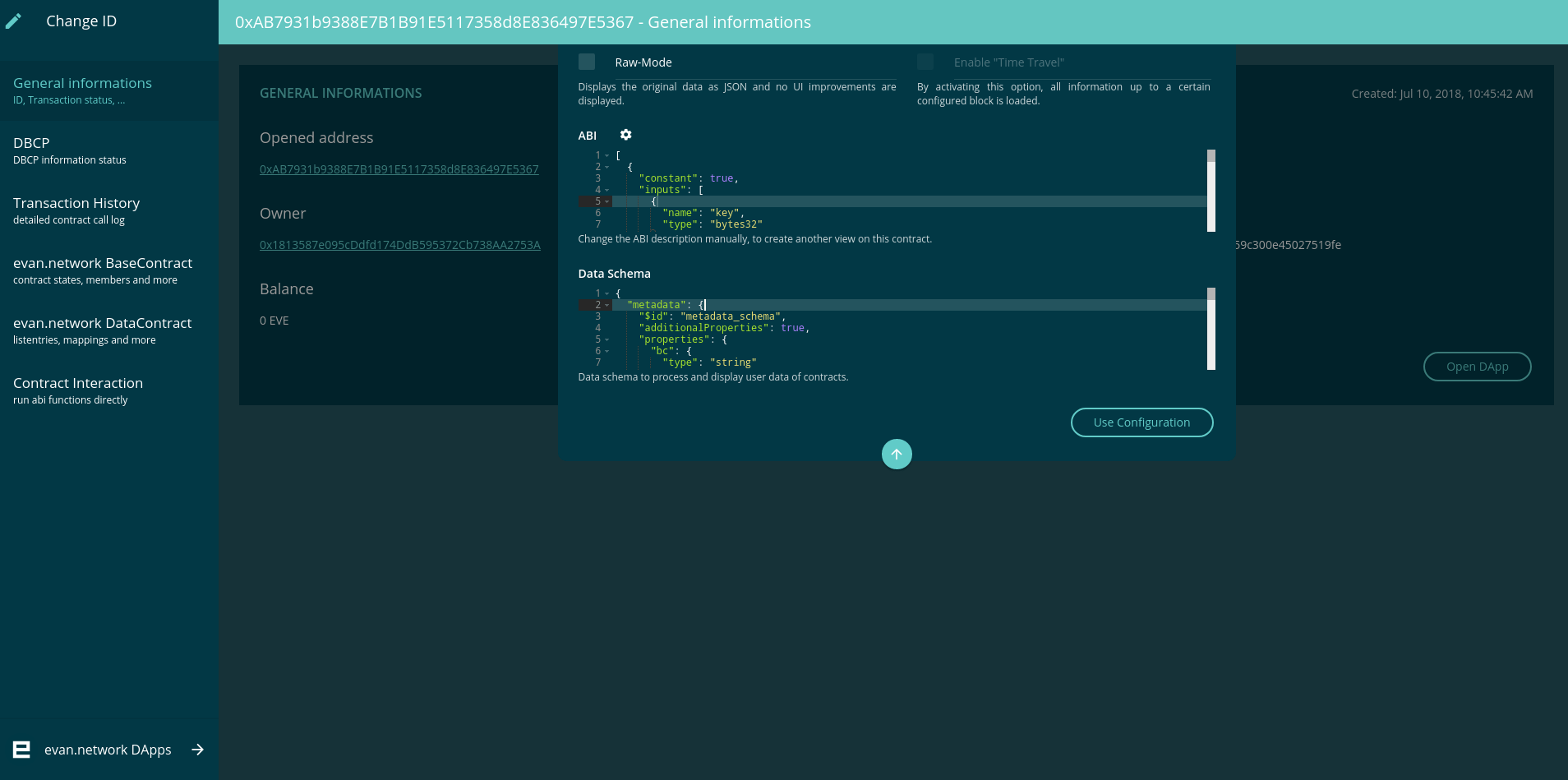Click the Created Jul 10, 2018 timestamp
This screenshot has height=780, width=1568.
tap(1442, 94)
